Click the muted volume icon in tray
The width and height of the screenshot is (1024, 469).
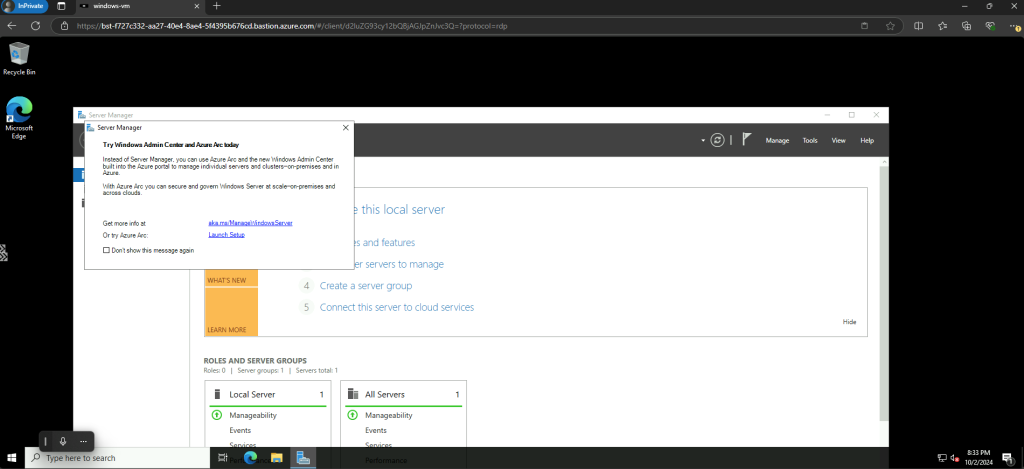pyautogui.click(x=955, y=458)
